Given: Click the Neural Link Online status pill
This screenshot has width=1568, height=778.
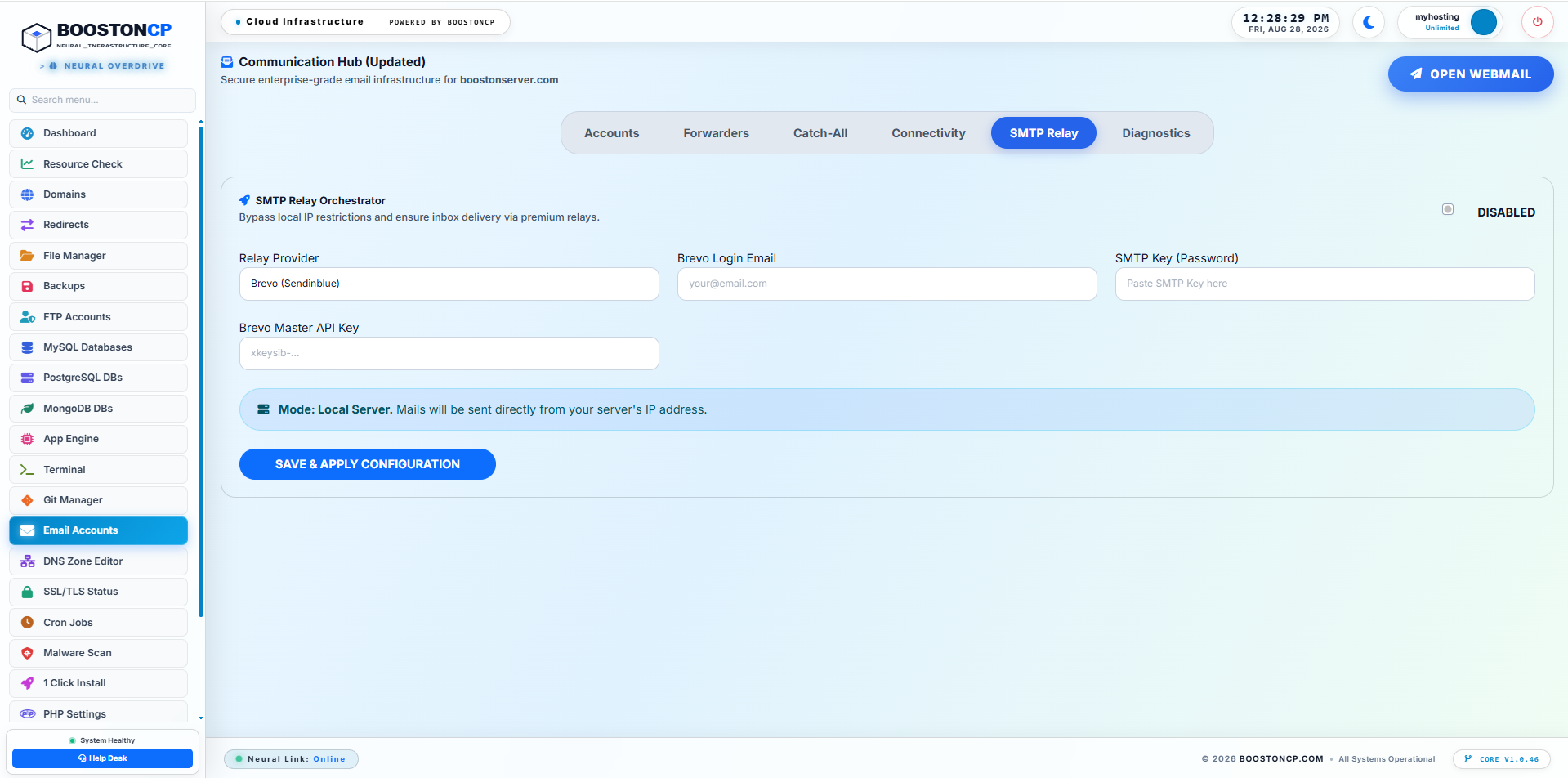Looking at the screenshot, I should [x=291, y=759].
